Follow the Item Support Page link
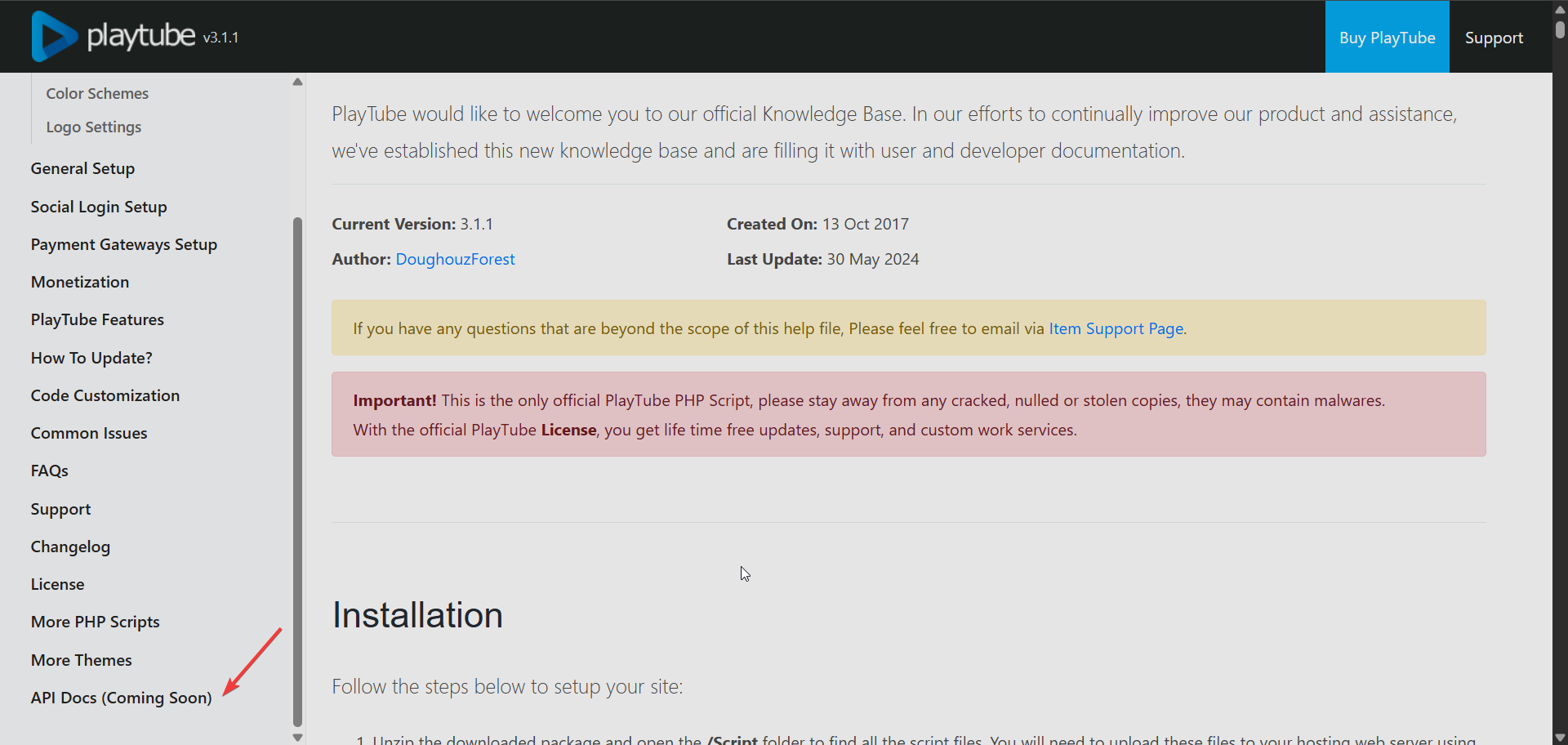Viewport: 1568px width, 745px height. point(1116,328)
